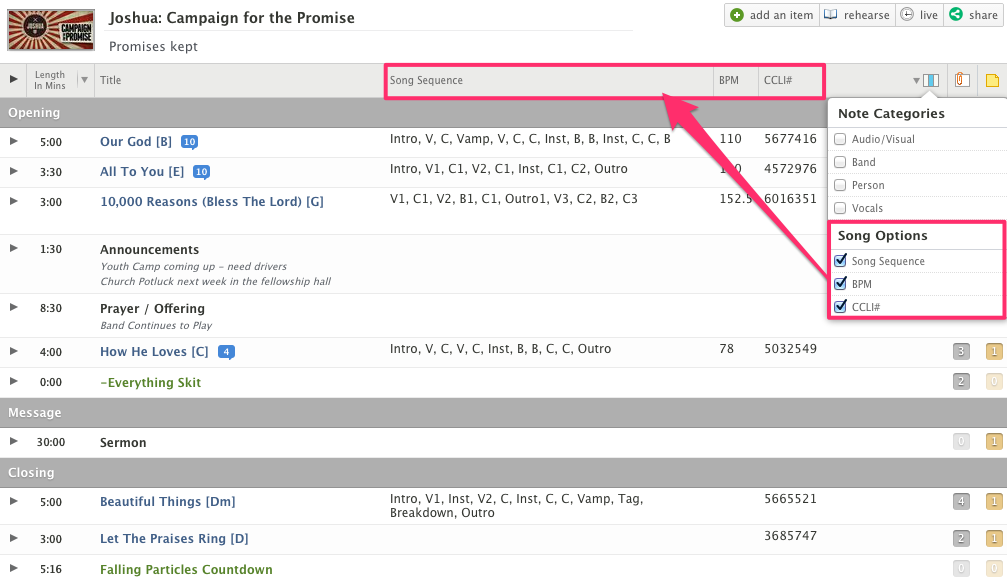The width and height of the screenshot is (1007, 583).
Task: Click the Song Sequence column header
Action: (x=427, y=80)
